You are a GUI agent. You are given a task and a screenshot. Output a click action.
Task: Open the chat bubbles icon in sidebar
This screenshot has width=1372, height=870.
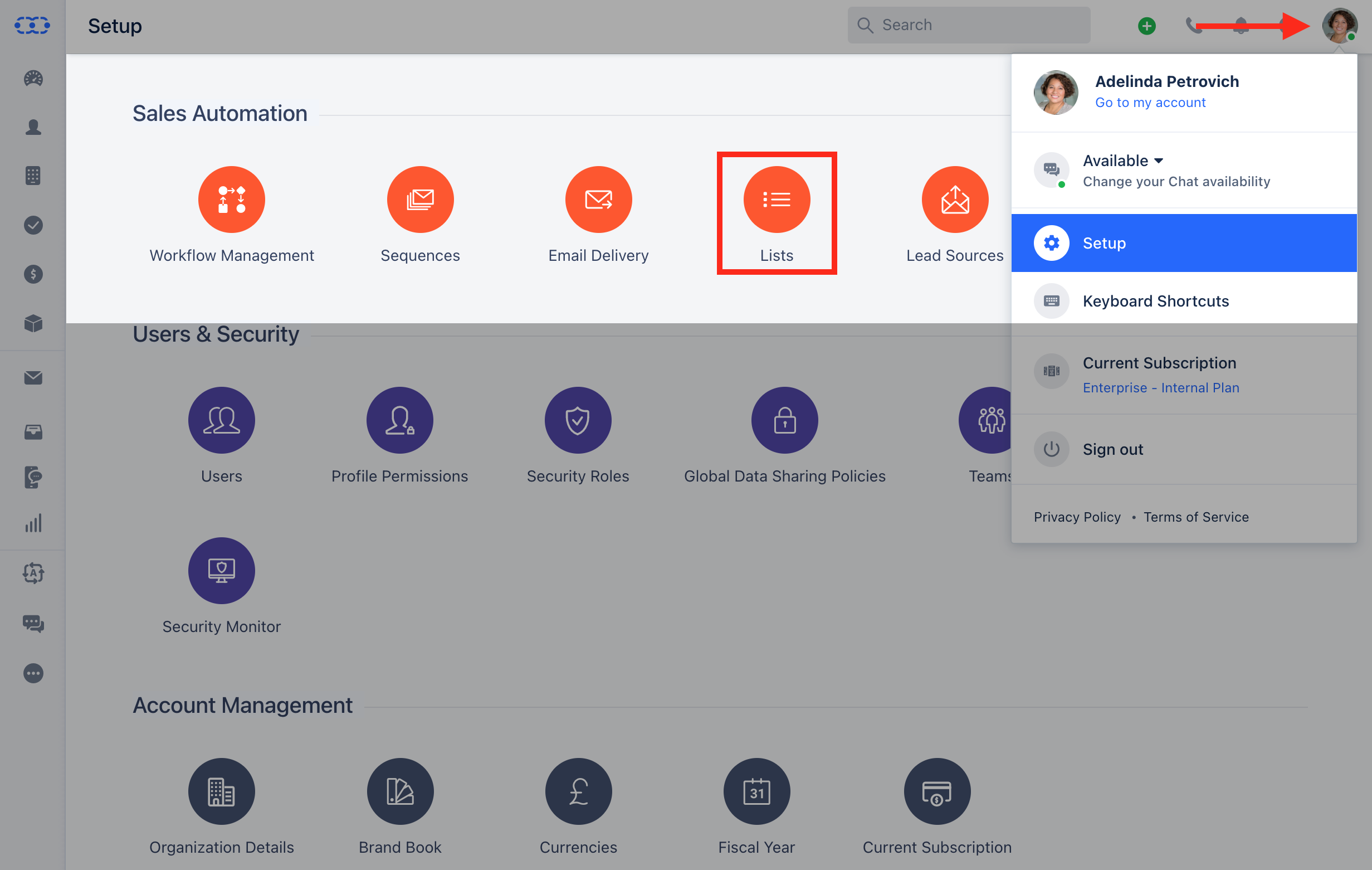point(33,624)
